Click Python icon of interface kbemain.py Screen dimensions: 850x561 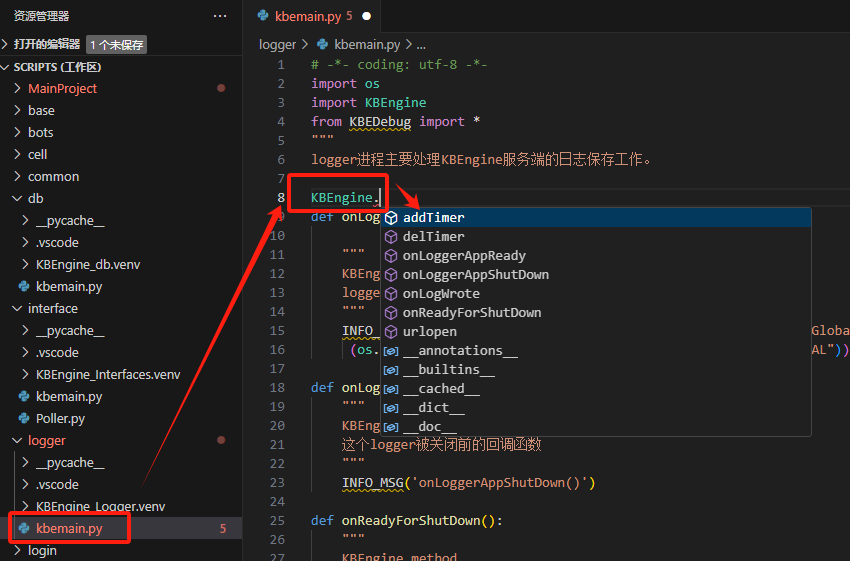pos(24,396)
